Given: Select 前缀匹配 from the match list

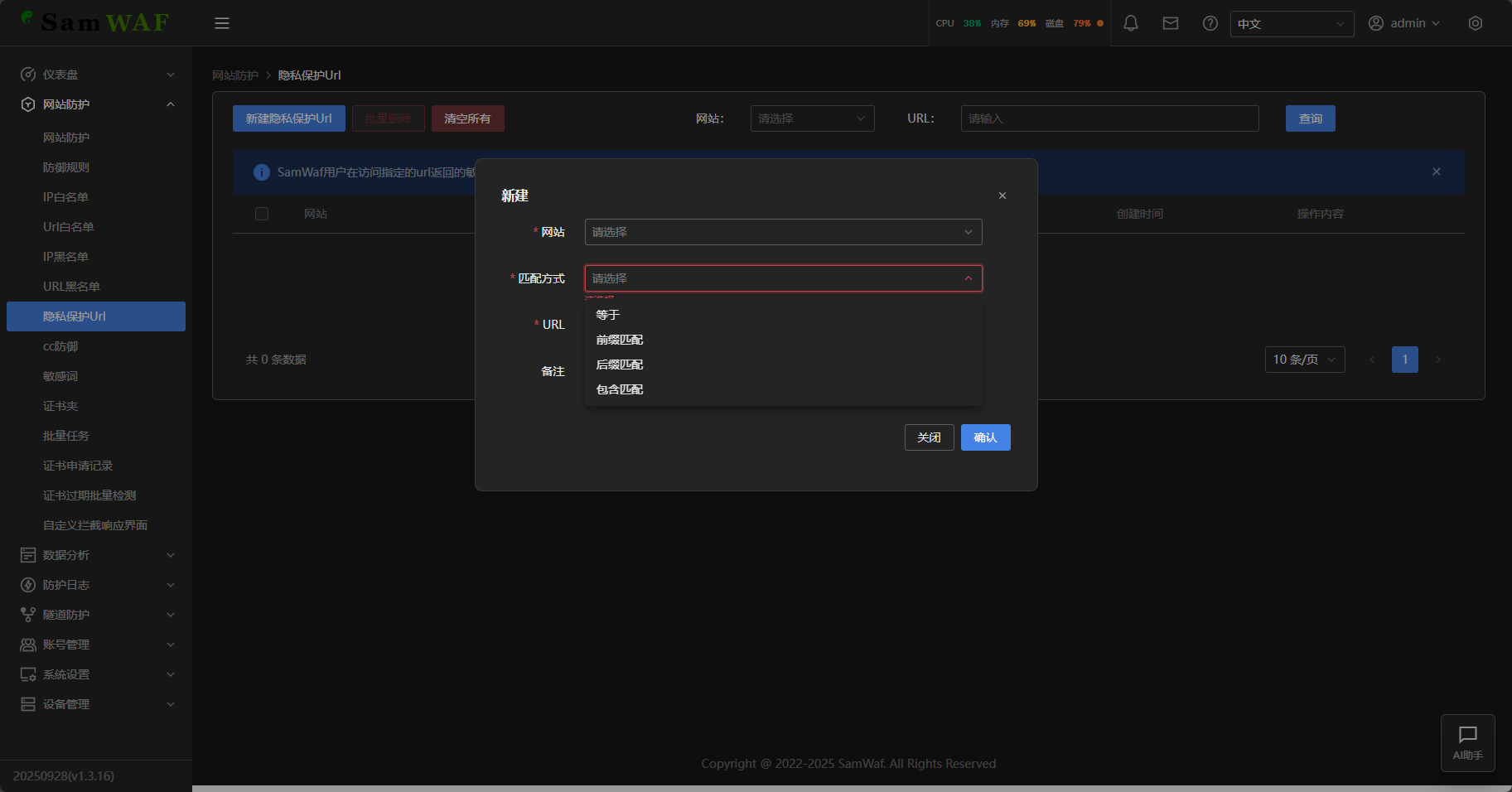Looking at the screenshot, I should click(x=620, y=340).
